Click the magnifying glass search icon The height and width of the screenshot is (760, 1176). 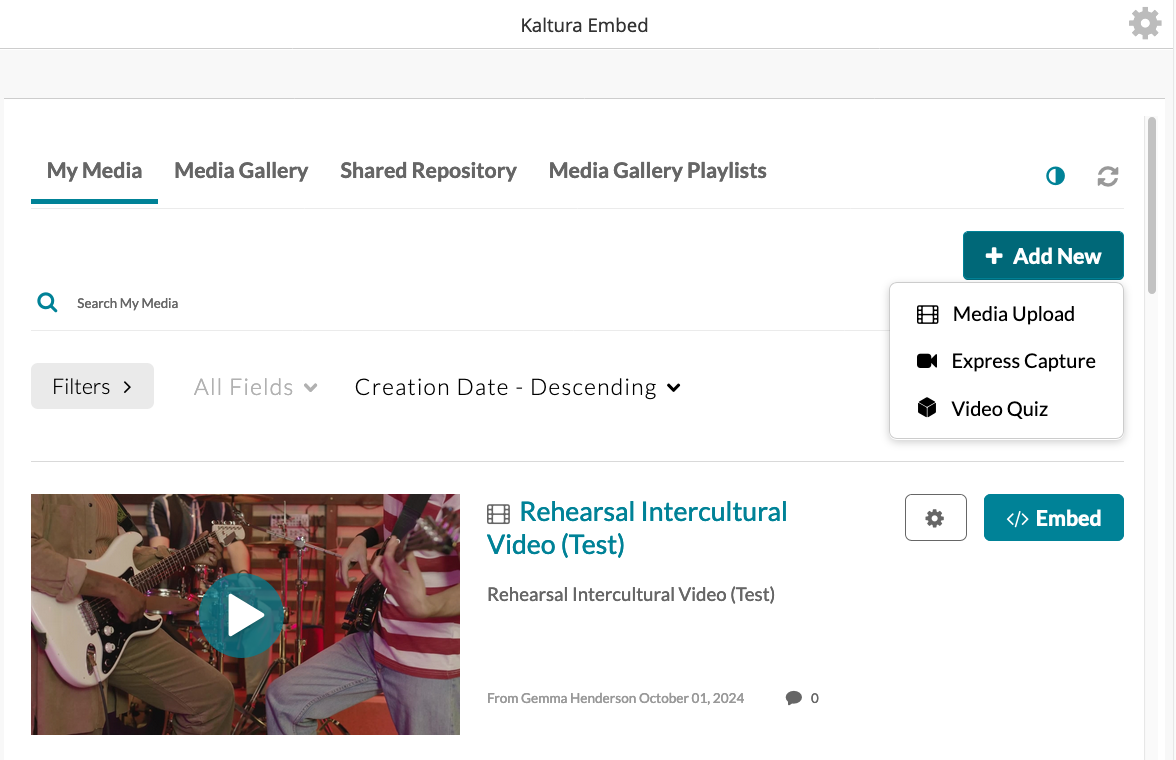[47, 302]
